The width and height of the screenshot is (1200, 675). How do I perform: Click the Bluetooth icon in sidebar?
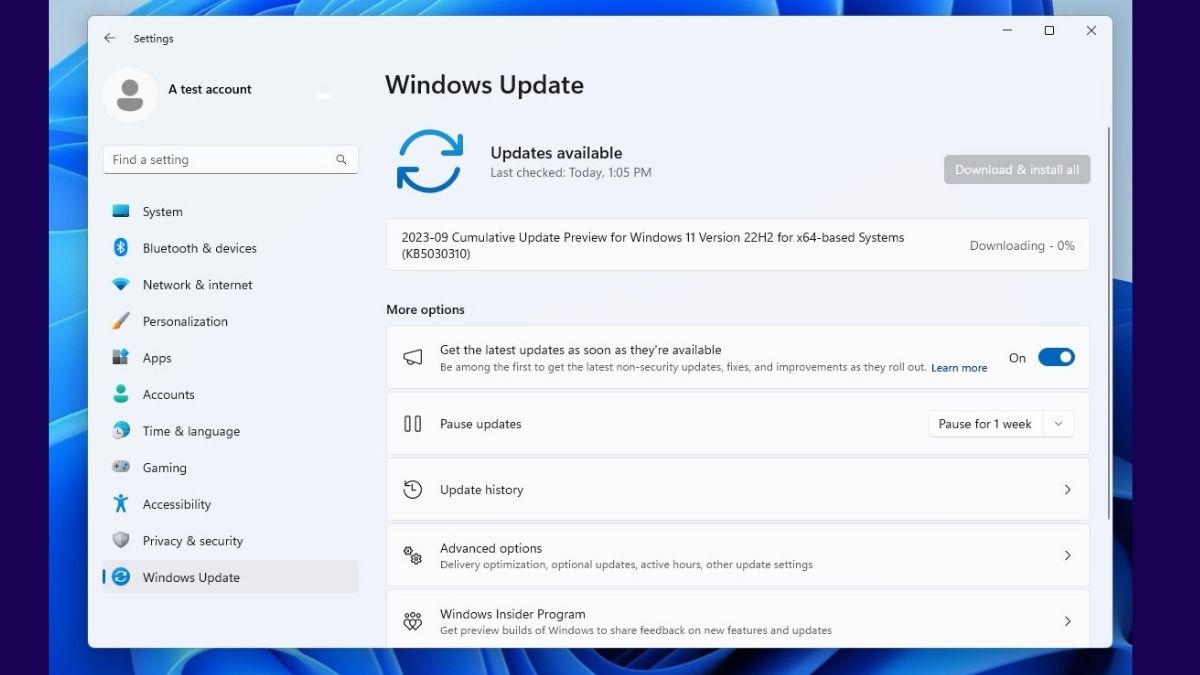pyautogui.click(x=121, y=248)
